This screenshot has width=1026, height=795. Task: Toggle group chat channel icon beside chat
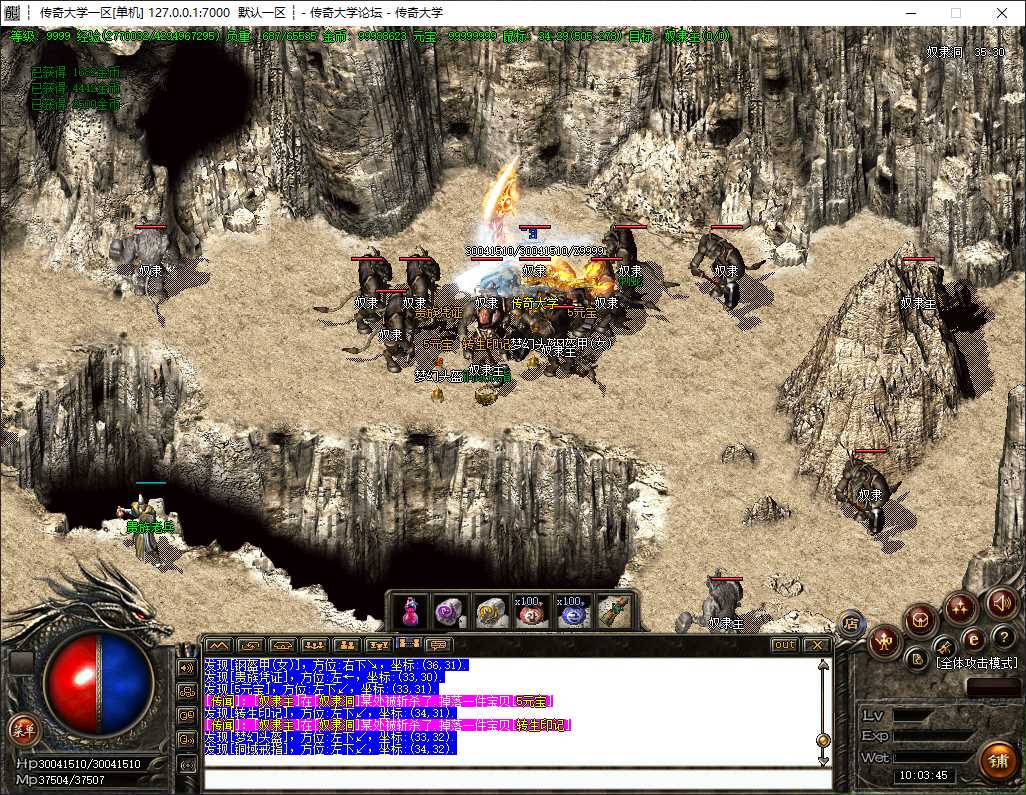pyautogui.click(x=187, y=692)
